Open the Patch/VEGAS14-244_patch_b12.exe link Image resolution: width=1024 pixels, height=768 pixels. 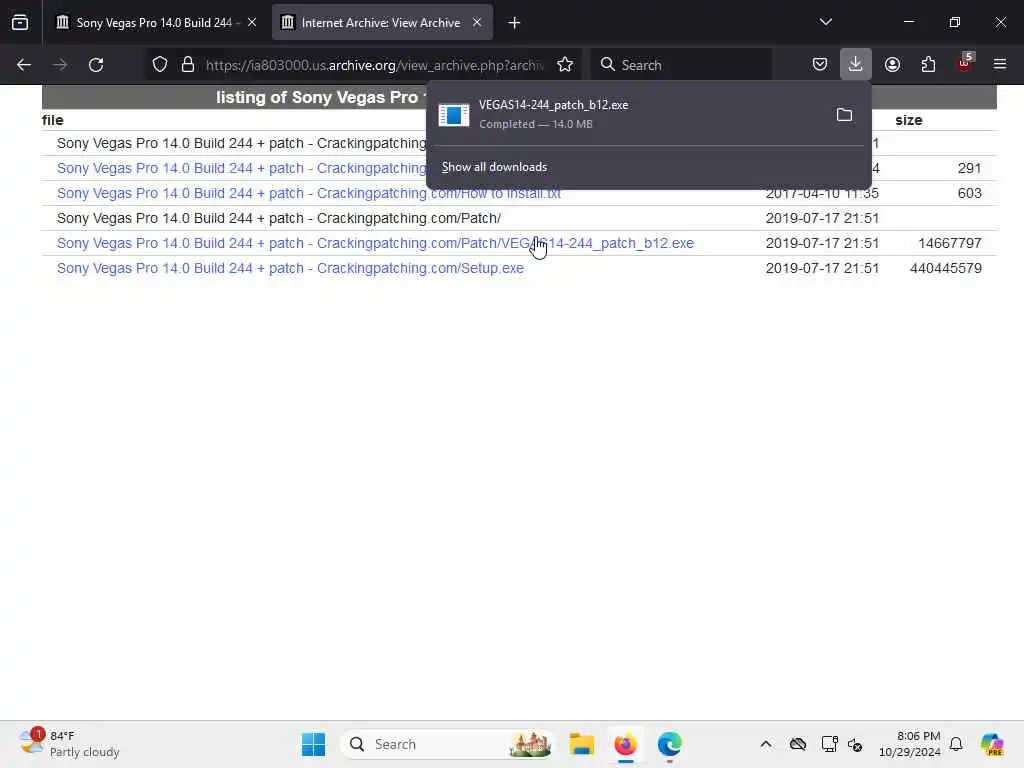click(x=375, y=243)
